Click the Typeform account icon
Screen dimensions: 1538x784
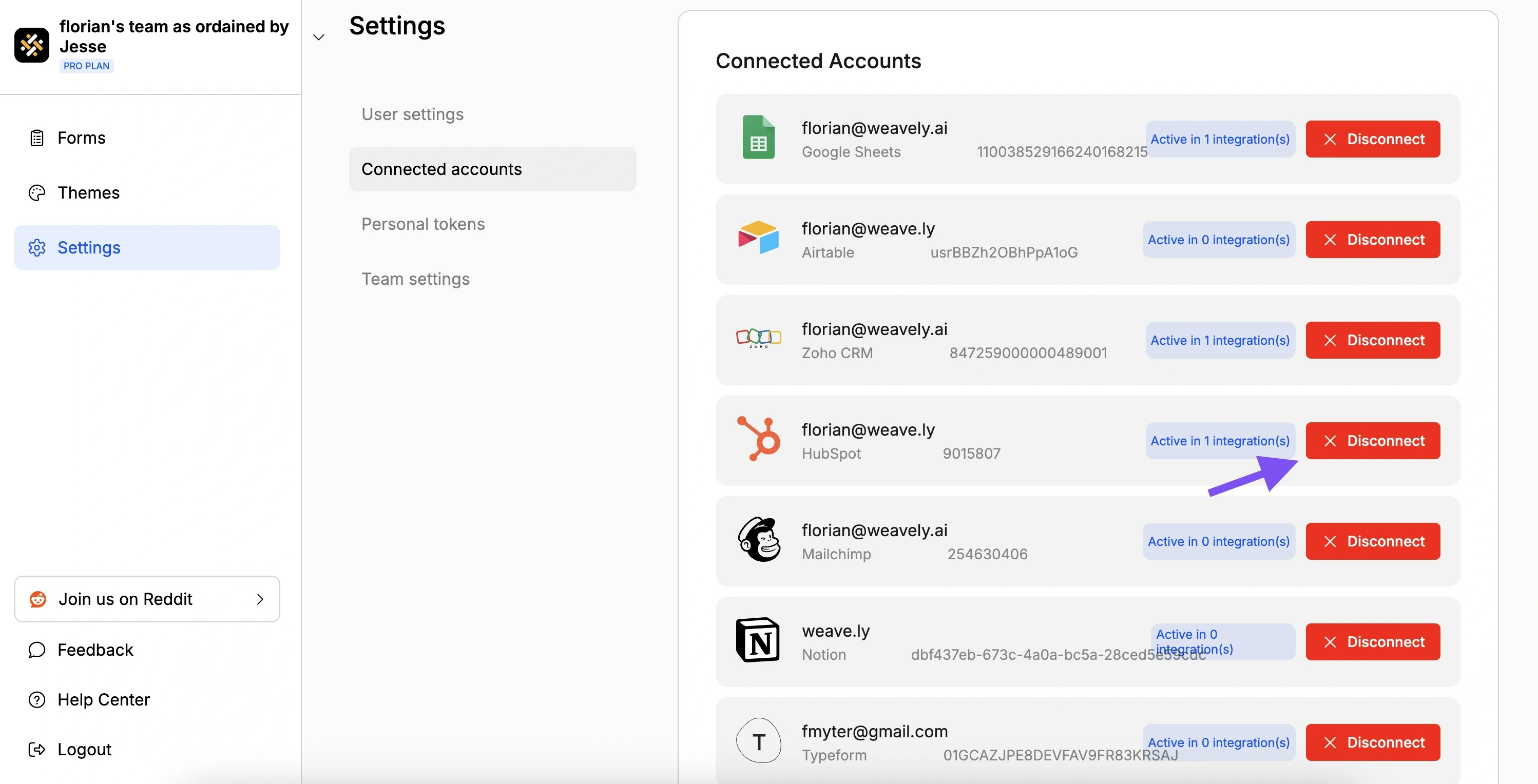pos(758,741)
